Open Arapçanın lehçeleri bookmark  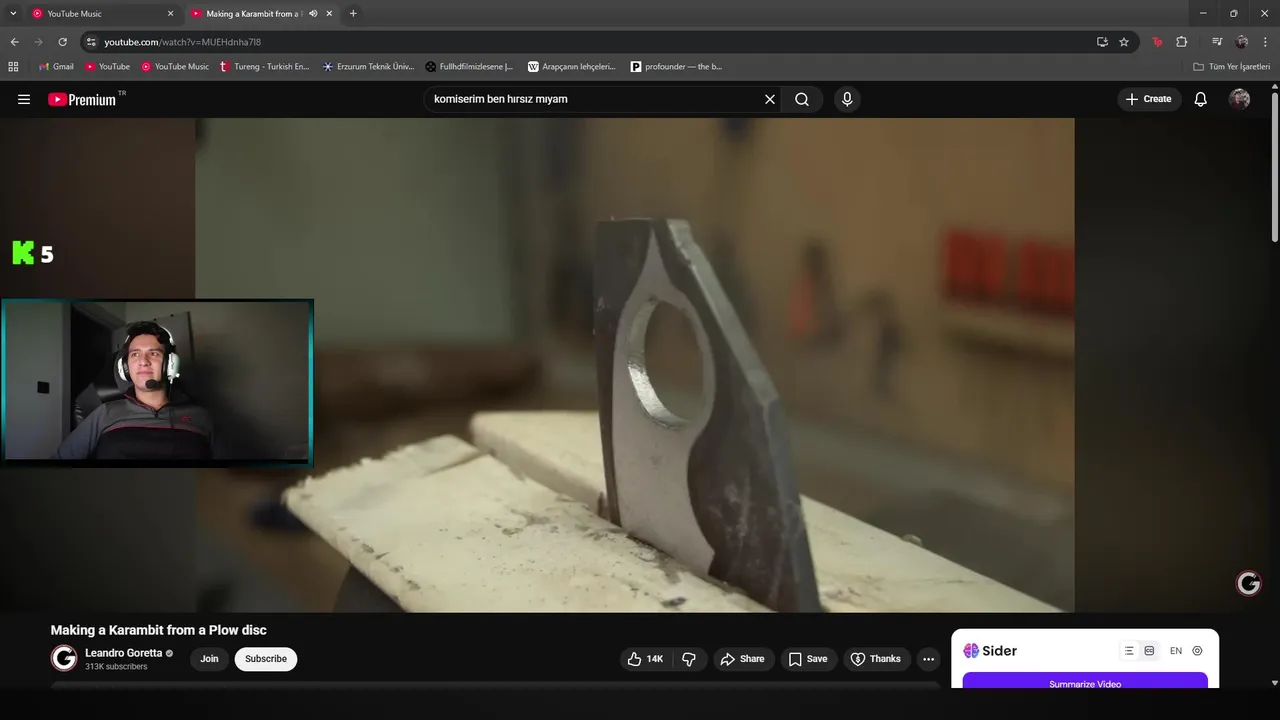coord(572,67)
